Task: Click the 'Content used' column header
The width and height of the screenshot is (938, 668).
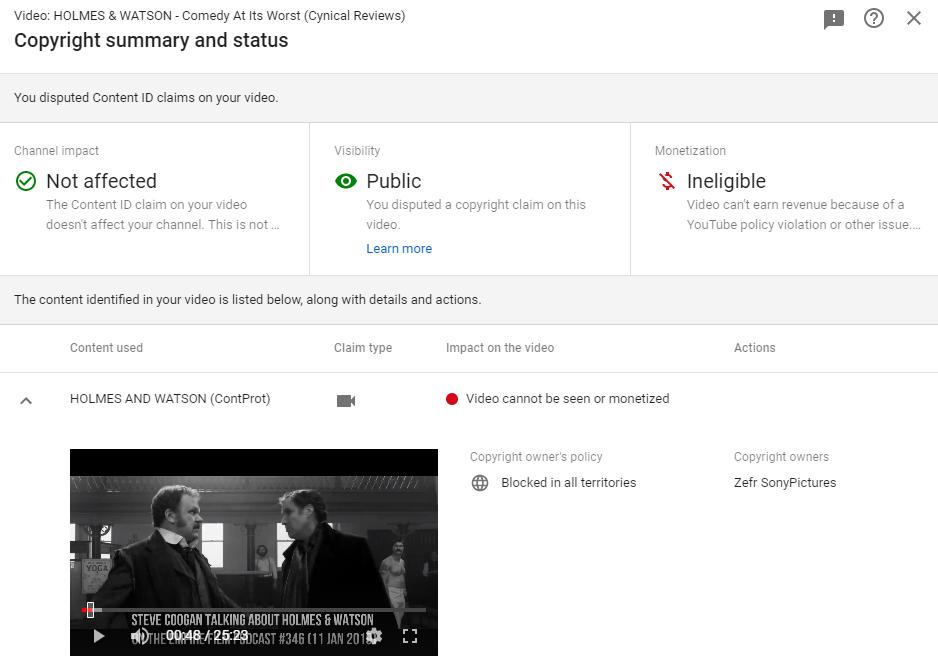Action: [x=106, y=348]
